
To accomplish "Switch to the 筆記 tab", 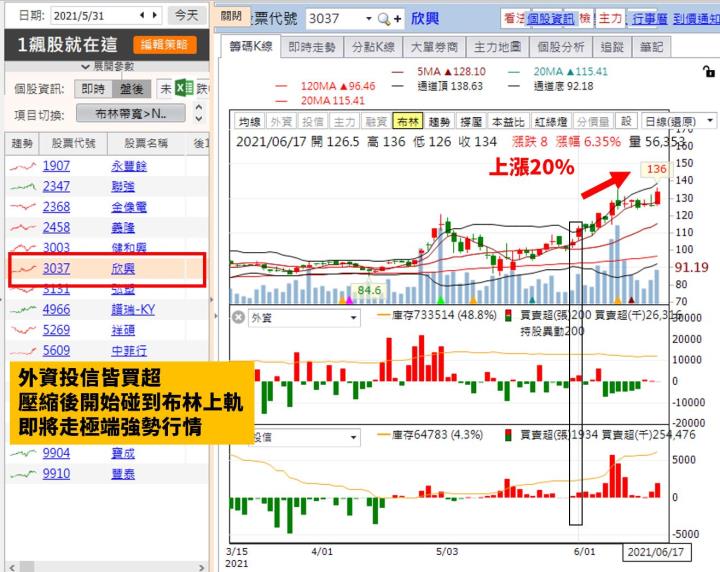I will tap(651, 47).
